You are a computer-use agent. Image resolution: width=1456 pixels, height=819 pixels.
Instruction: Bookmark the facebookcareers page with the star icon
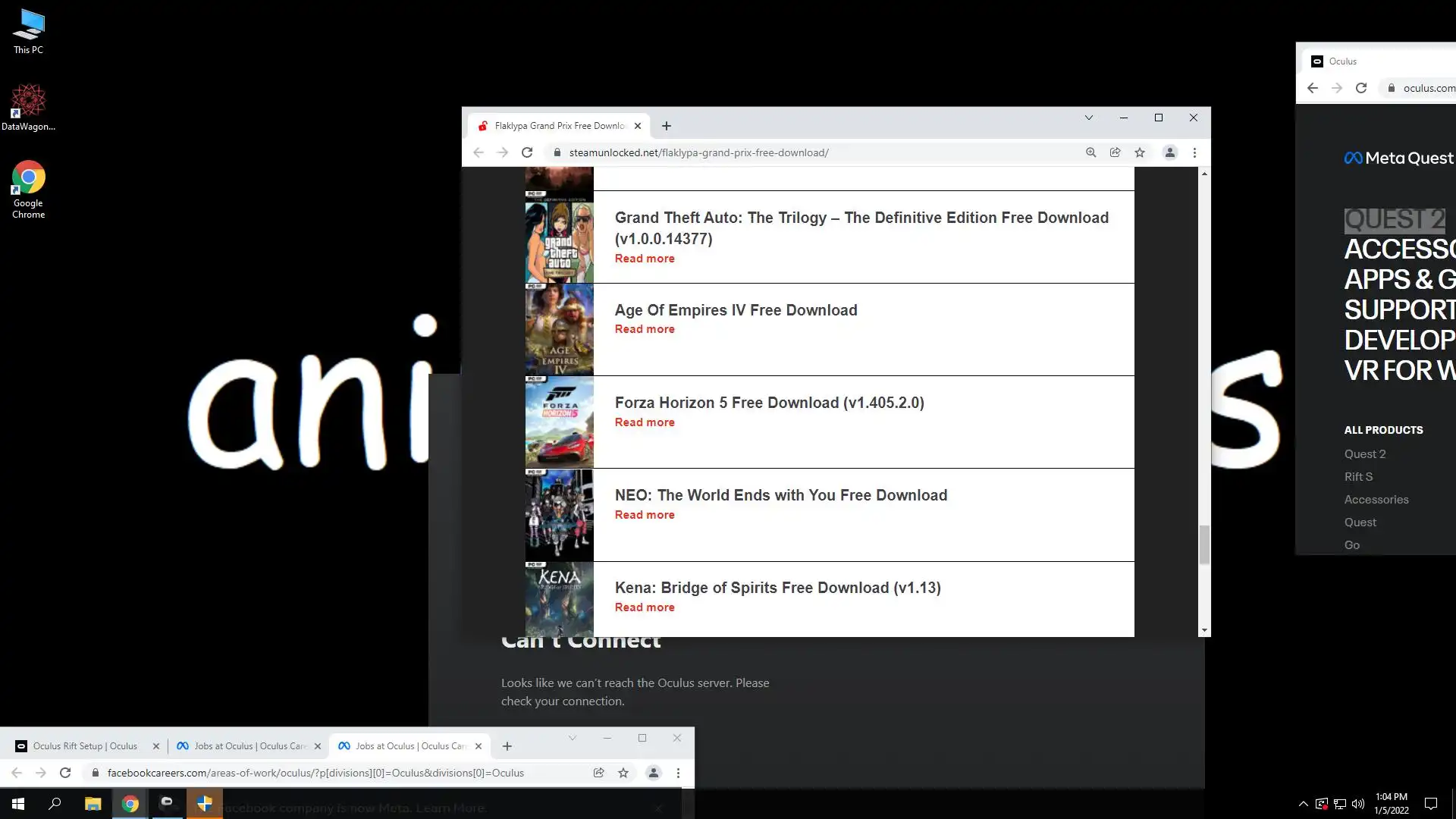click(623, 773)
